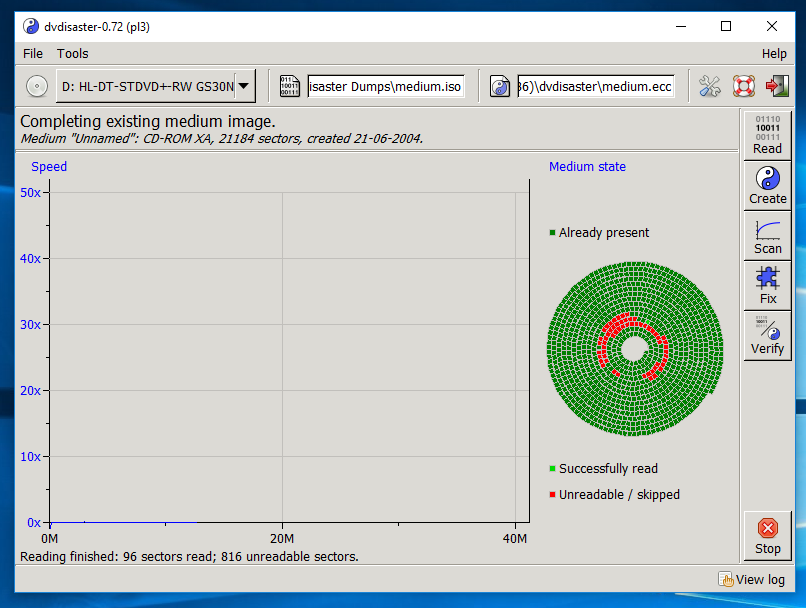Screen dimensions: 806x608
Task: Click the "Unreadable / skipped" legend label
Action: pos(619,495)
